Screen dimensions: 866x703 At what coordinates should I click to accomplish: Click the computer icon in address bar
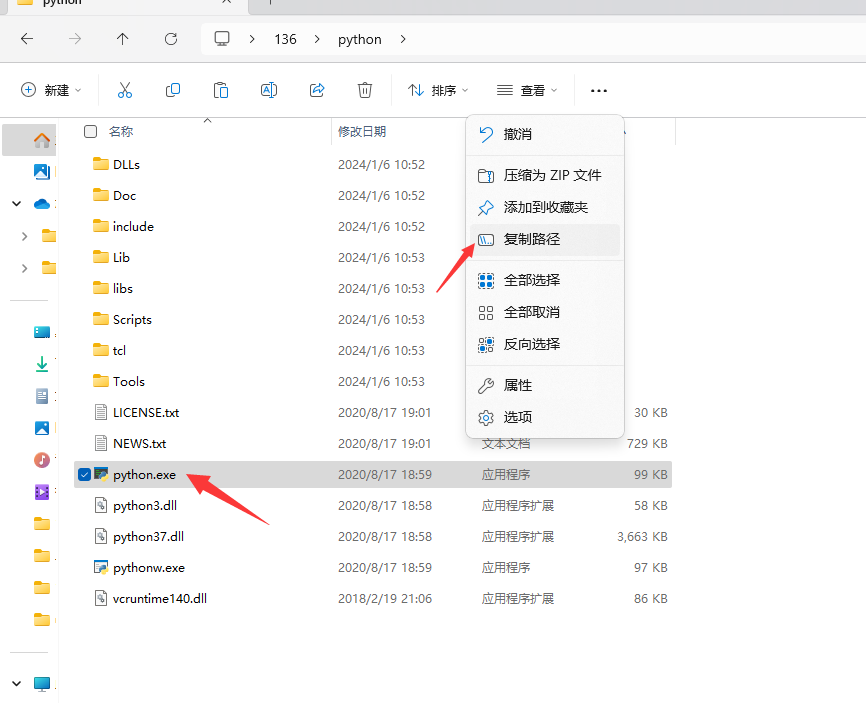coord(222,39)
